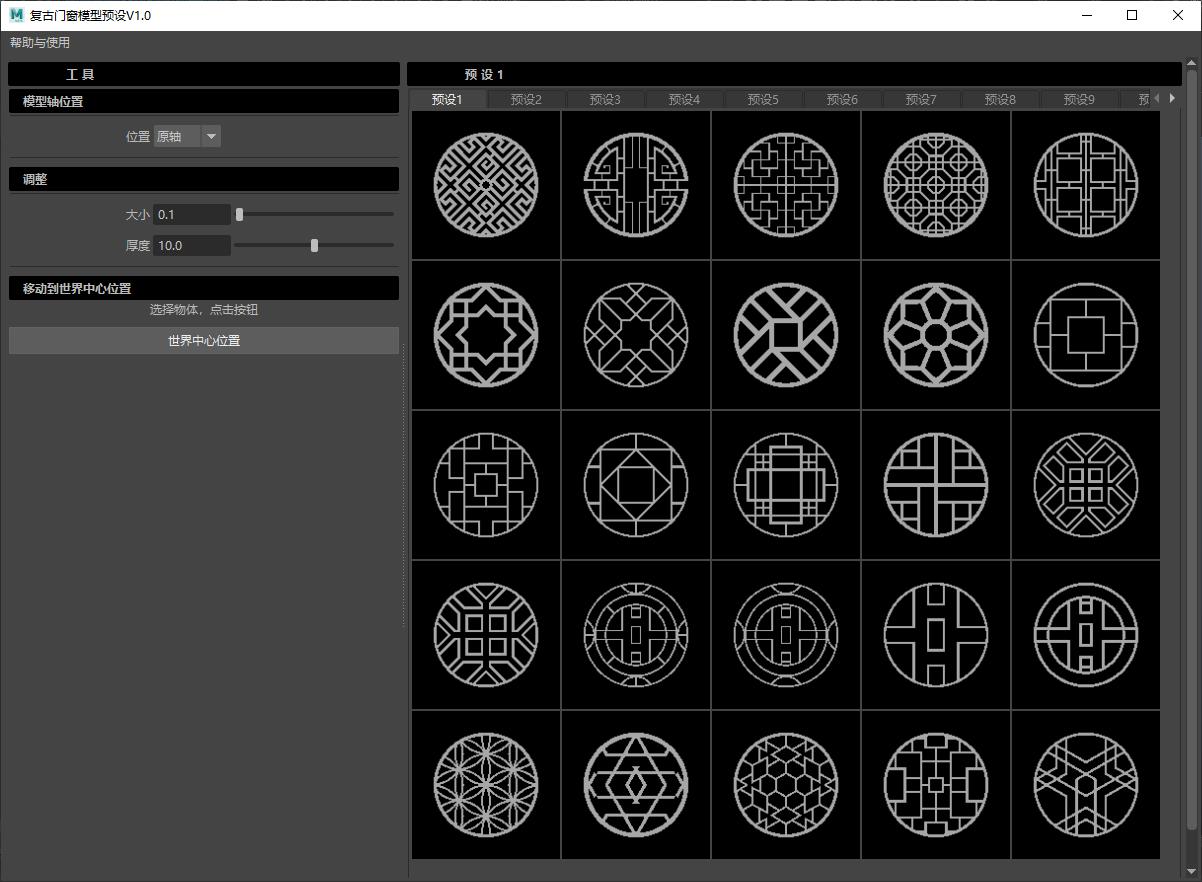The height and width of the screenshot is (882, 1202).
Task: Click the 厚度 slider handle
Action: click(314, 245)
